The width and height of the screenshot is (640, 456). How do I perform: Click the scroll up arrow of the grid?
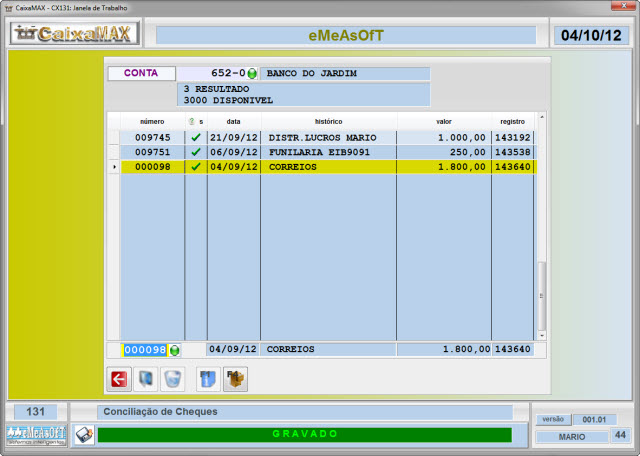(542, 118)
